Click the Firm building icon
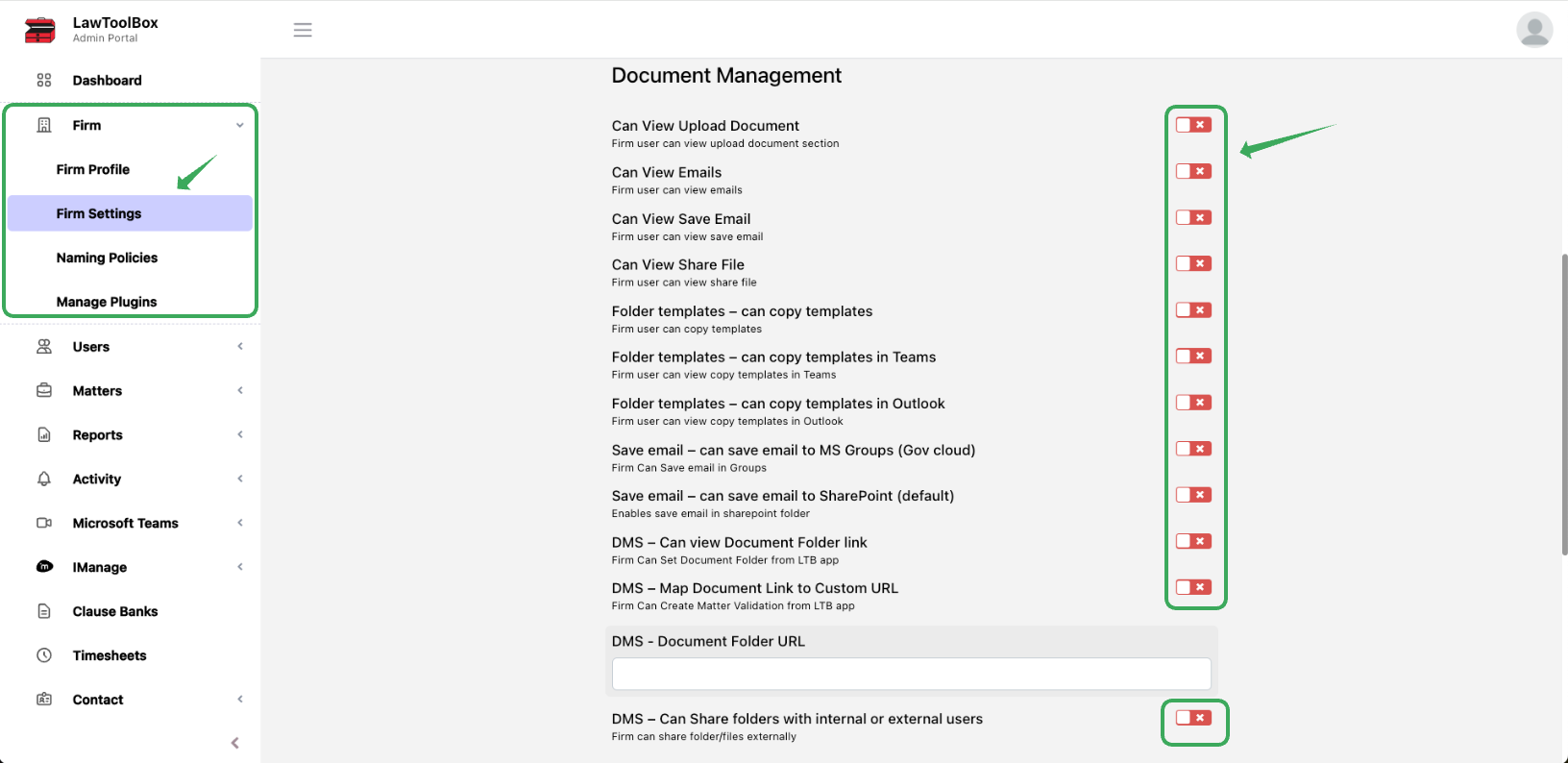Image resolution: width=1568 pixels, height=763 pixels. [x=44, y=125]
